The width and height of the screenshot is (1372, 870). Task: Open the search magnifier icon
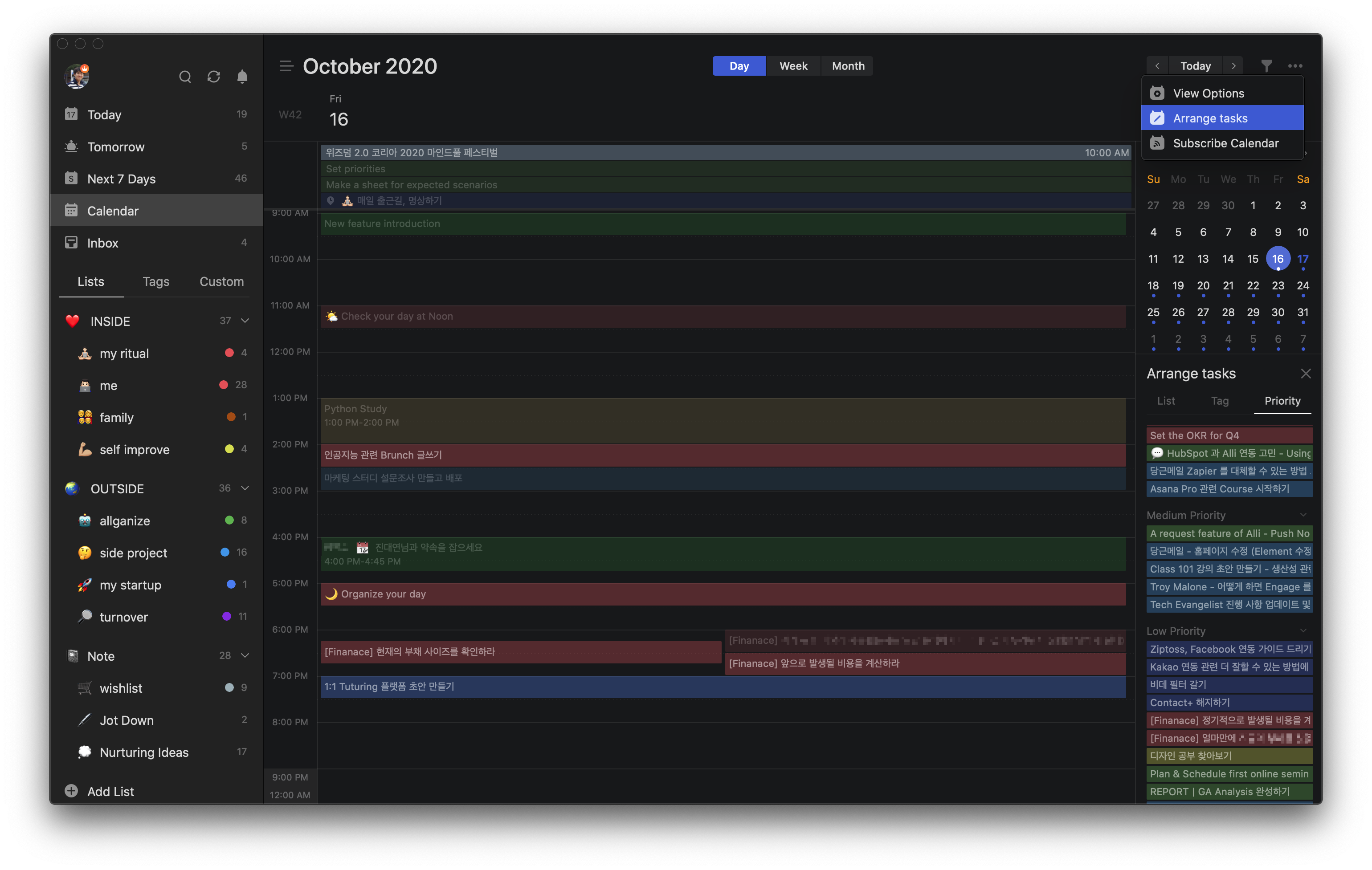(184, 76)
